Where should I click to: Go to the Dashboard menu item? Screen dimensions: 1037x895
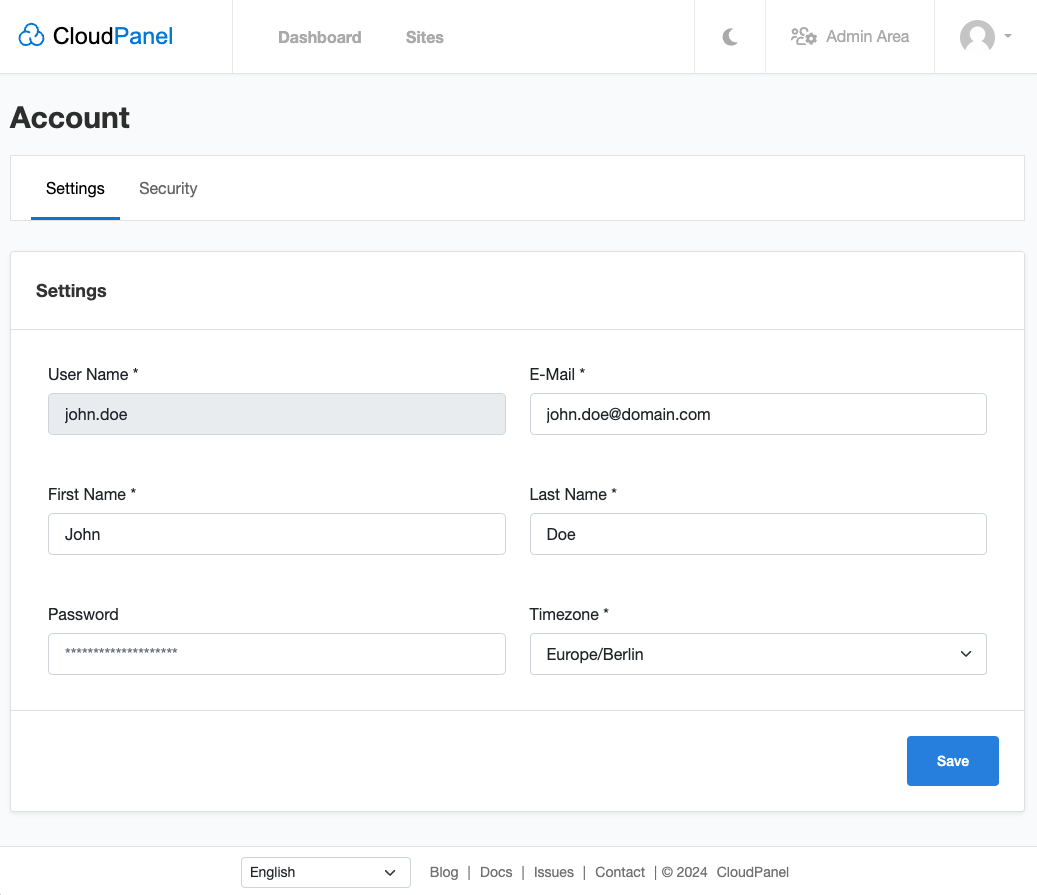[x=319, y=37]
